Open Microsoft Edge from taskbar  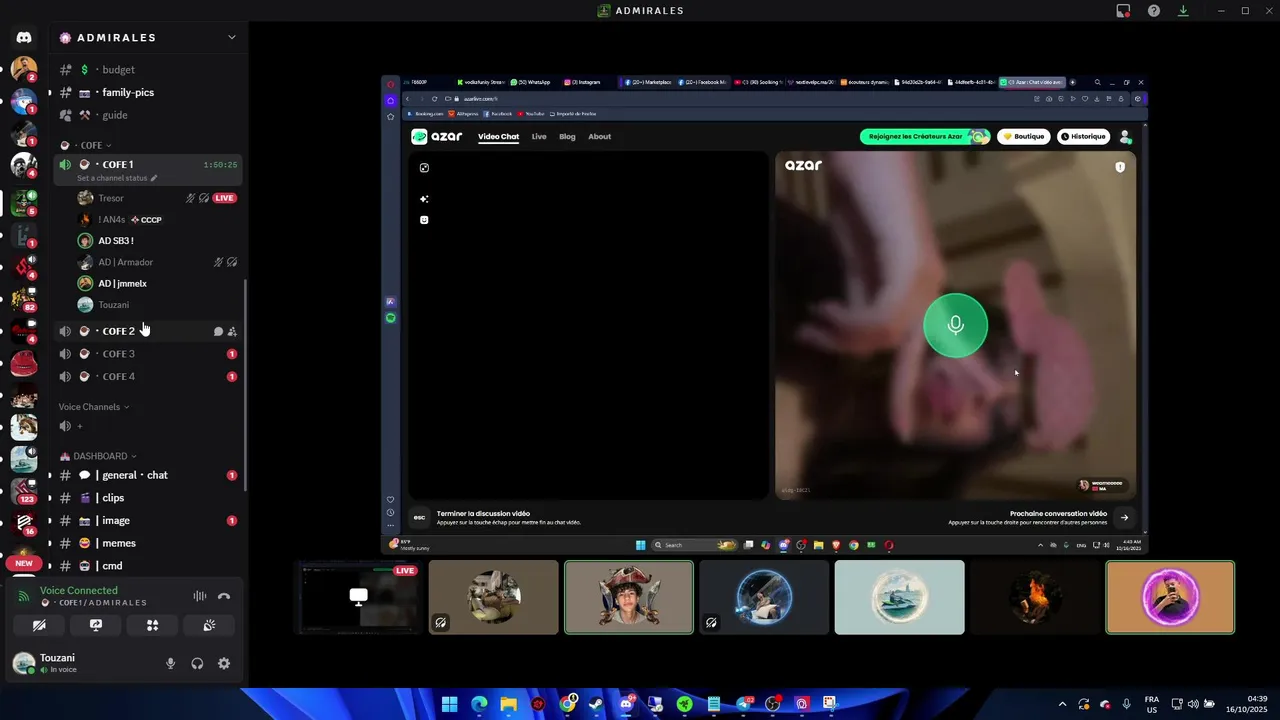point(479,704)
